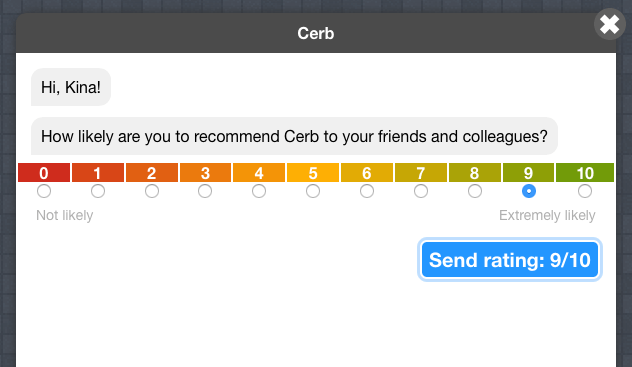This screenshot has height=367, width=632.
Task: Click the olive 9 rating color block
Action: 528,173
